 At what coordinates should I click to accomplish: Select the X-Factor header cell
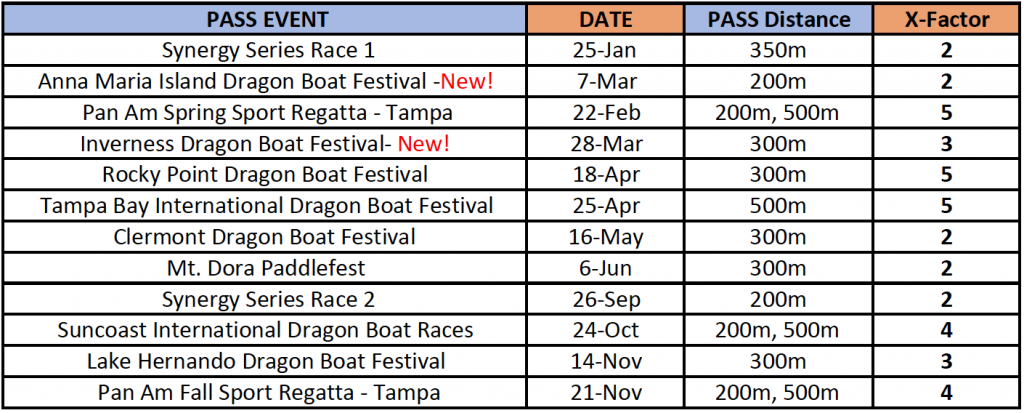(945, 19)
